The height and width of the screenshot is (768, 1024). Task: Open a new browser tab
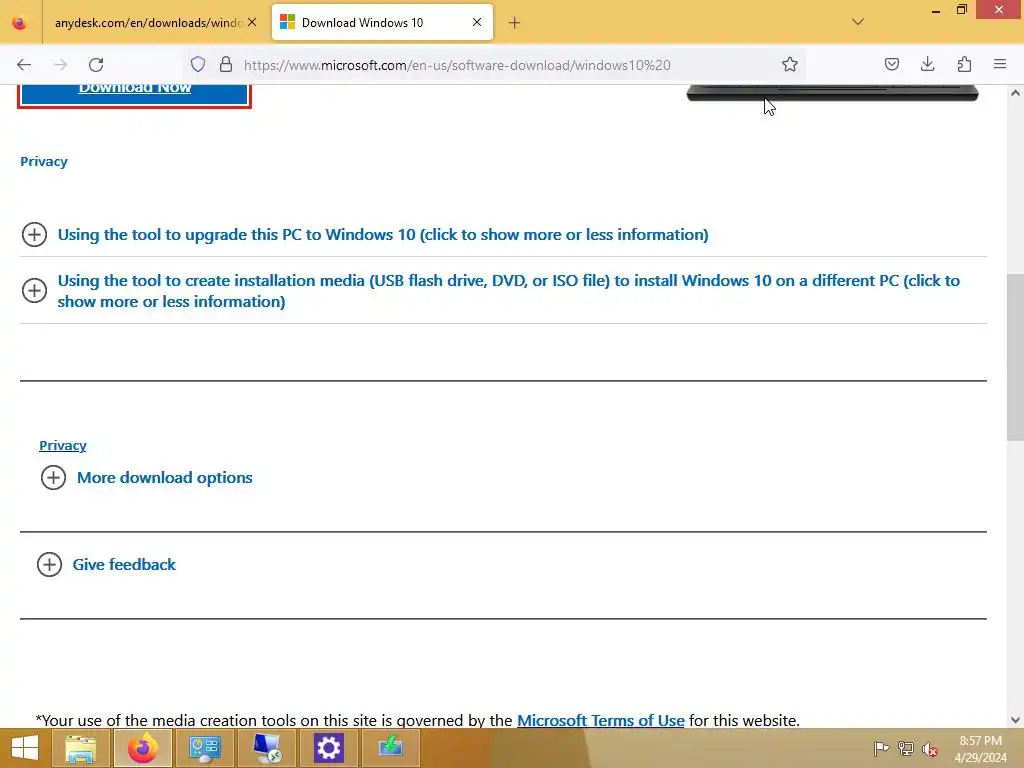click(515, 23)
